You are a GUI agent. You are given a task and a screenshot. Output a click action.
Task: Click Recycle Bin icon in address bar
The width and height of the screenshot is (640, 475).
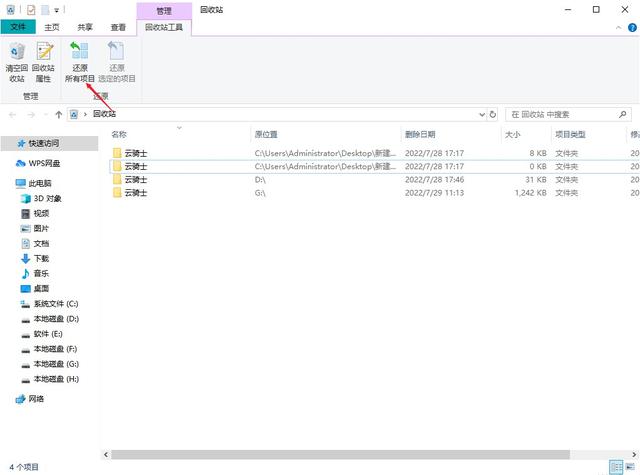(74, 115)
